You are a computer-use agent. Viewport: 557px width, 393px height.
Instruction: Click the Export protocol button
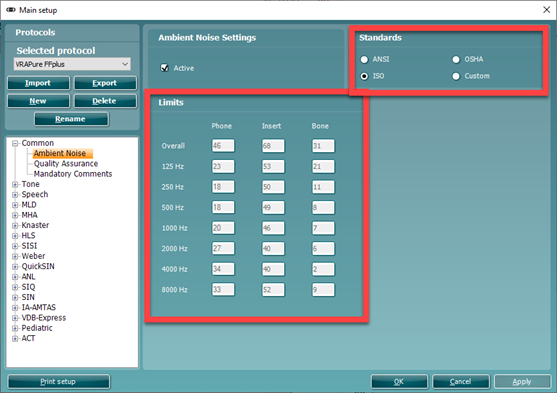(105, 83)
